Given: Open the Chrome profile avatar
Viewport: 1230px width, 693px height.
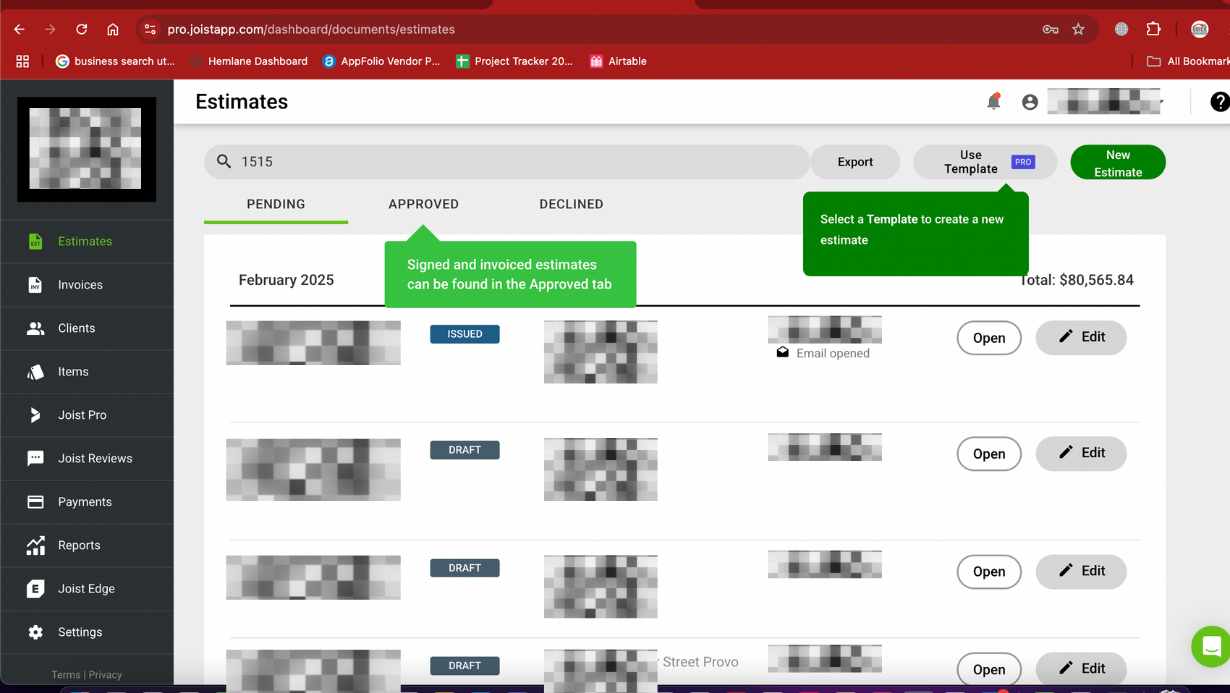Looking at the screenshot, I should tap(1200, 29).
